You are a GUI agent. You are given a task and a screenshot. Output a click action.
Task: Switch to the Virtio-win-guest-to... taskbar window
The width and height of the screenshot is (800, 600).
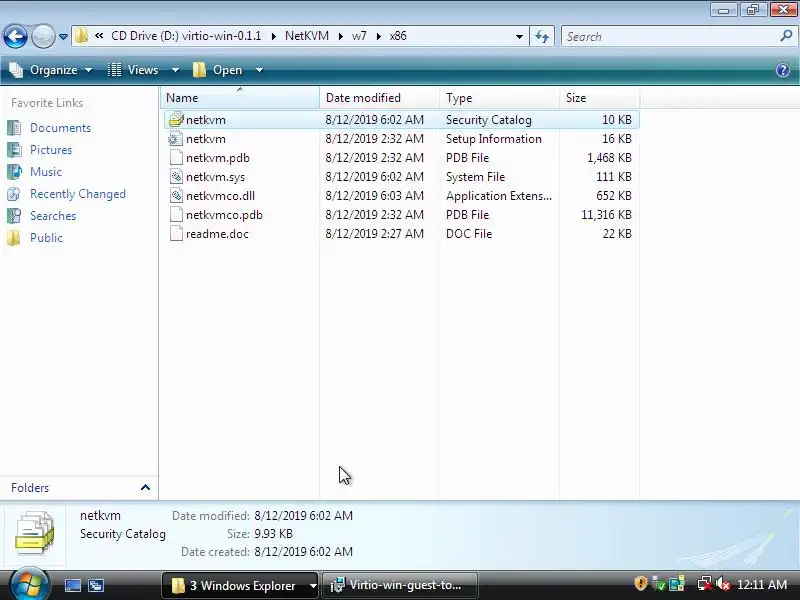400,585
